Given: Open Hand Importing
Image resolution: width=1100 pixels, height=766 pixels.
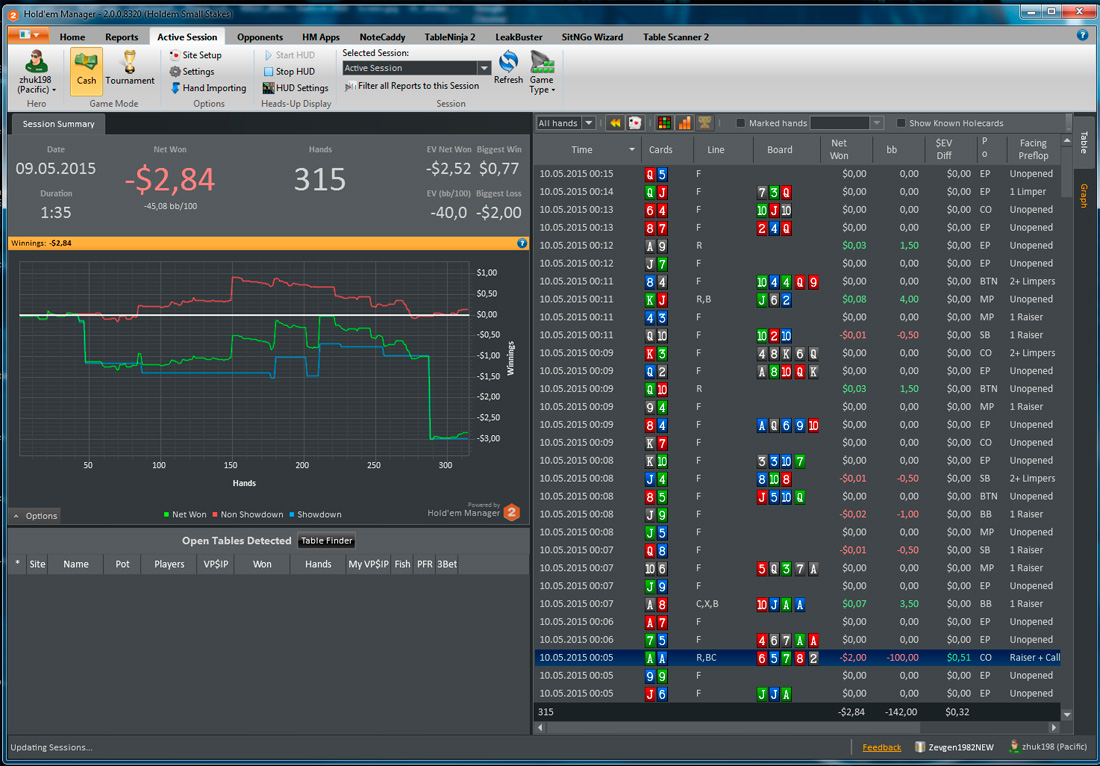Looking at the screenshot, I should point(208,88).
